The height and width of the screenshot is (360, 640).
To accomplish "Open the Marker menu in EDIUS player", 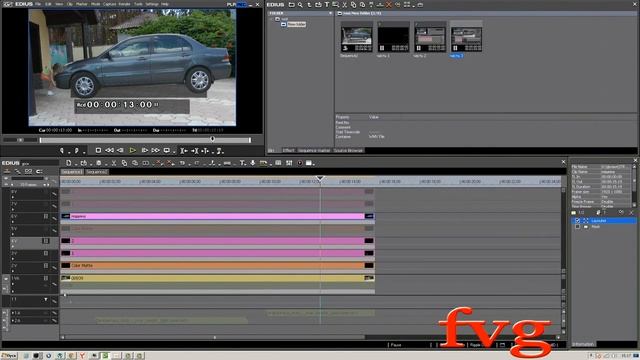I will click(x=82, y=4).
